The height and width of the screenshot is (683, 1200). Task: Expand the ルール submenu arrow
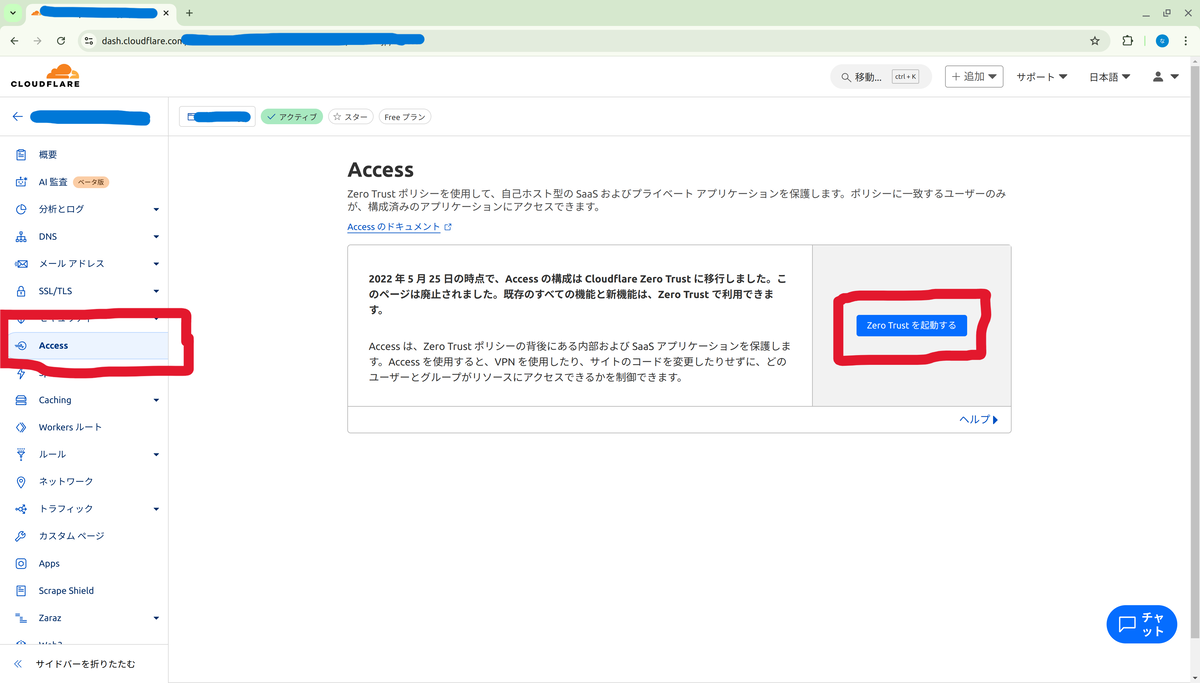point(156,455)
